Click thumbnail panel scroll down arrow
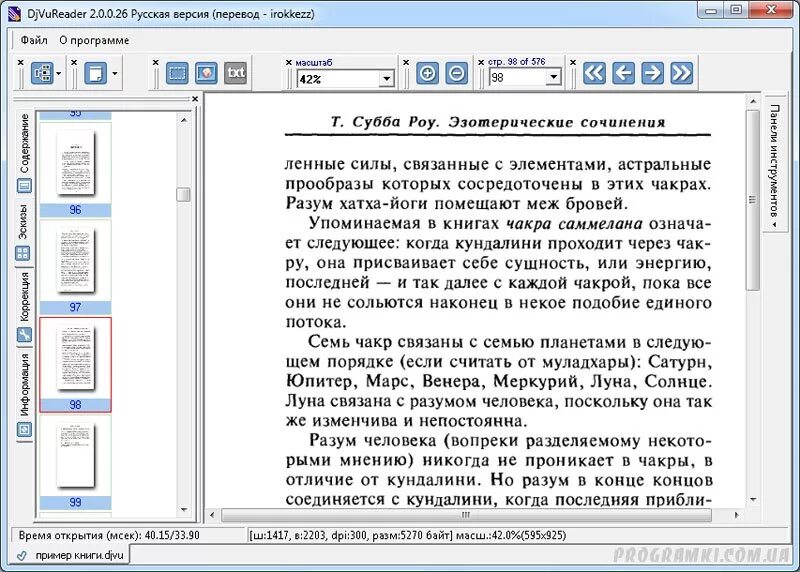Screen dimensions: 800x572 pos(184,509)
